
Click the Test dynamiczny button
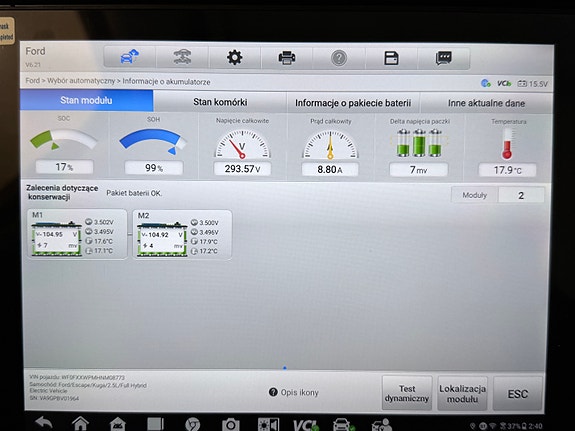[x=407, y=393]
